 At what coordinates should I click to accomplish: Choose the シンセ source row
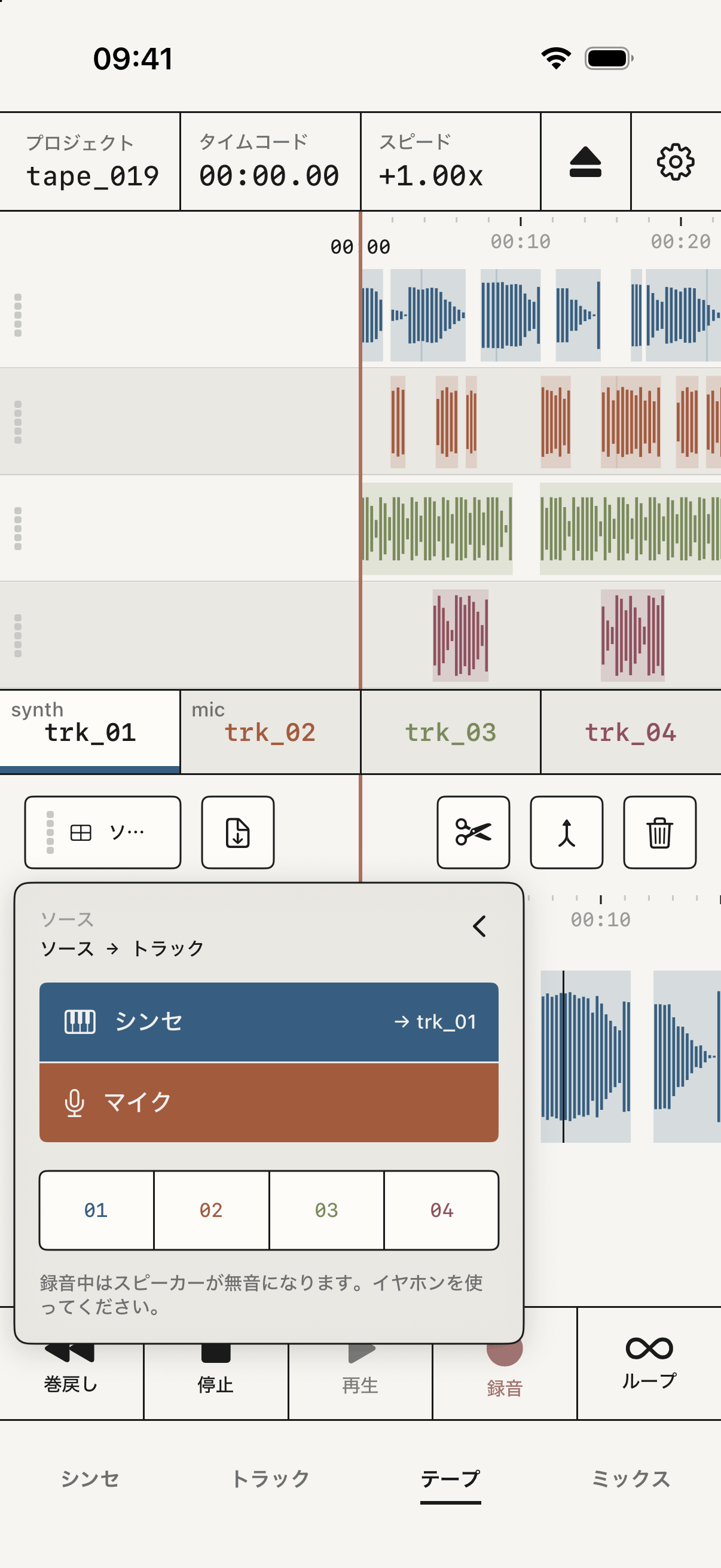point(269,1021)
